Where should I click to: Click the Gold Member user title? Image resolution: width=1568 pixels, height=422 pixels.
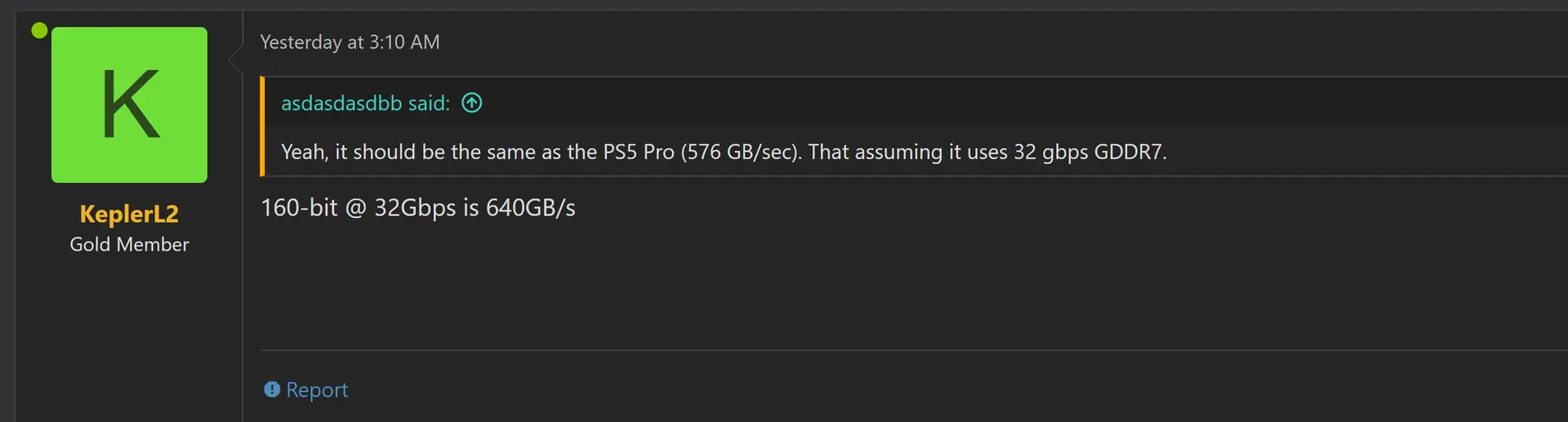[129, 245]
